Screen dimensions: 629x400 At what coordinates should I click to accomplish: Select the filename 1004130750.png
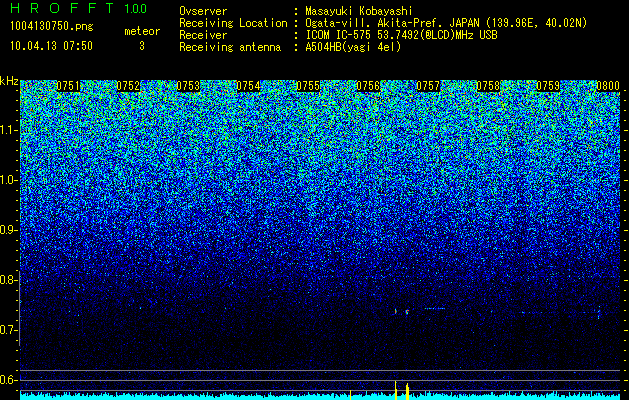(52, 26)
